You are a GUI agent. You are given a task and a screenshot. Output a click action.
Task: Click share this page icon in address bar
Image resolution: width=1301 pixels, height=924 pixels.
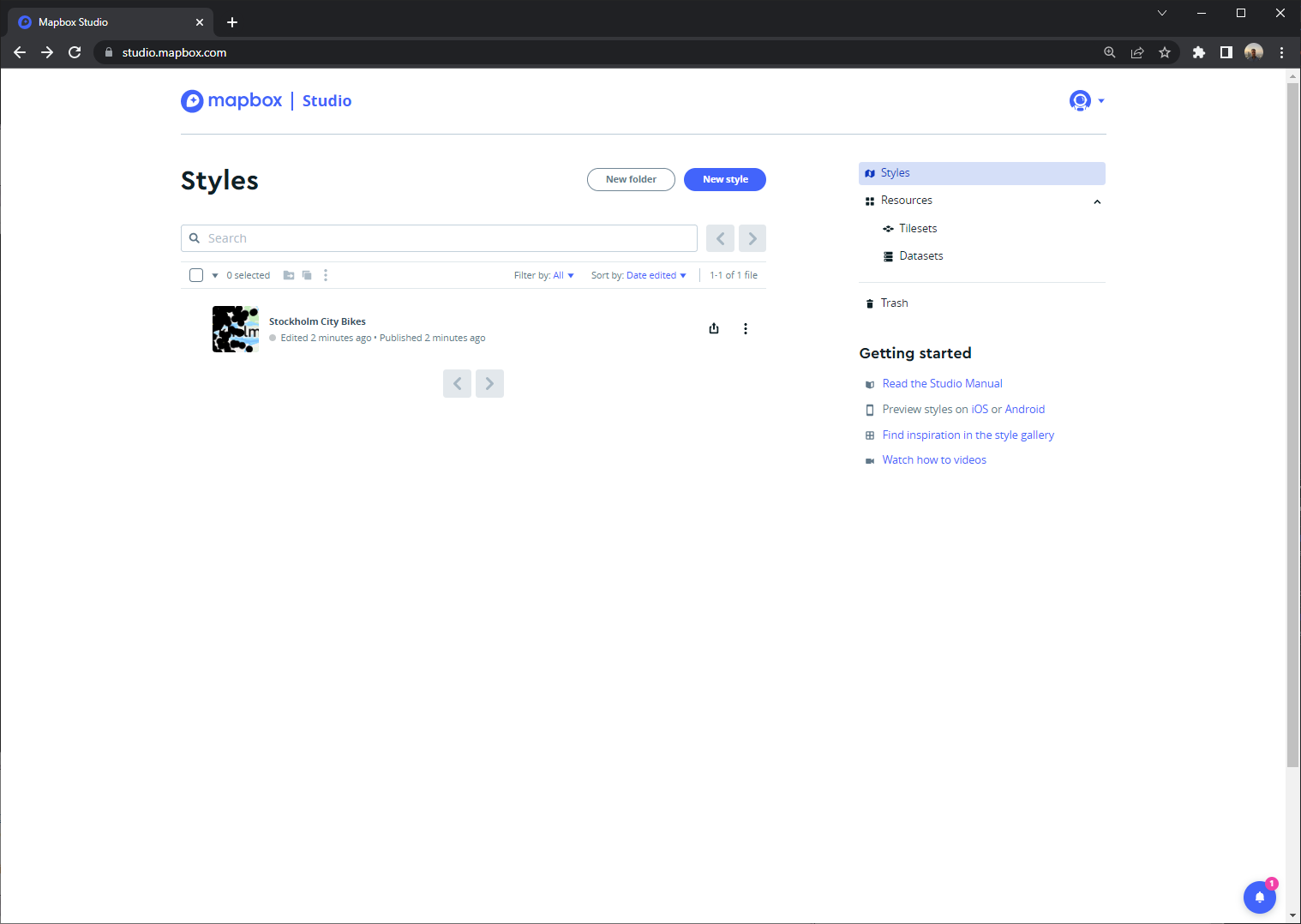point(1137,52)
